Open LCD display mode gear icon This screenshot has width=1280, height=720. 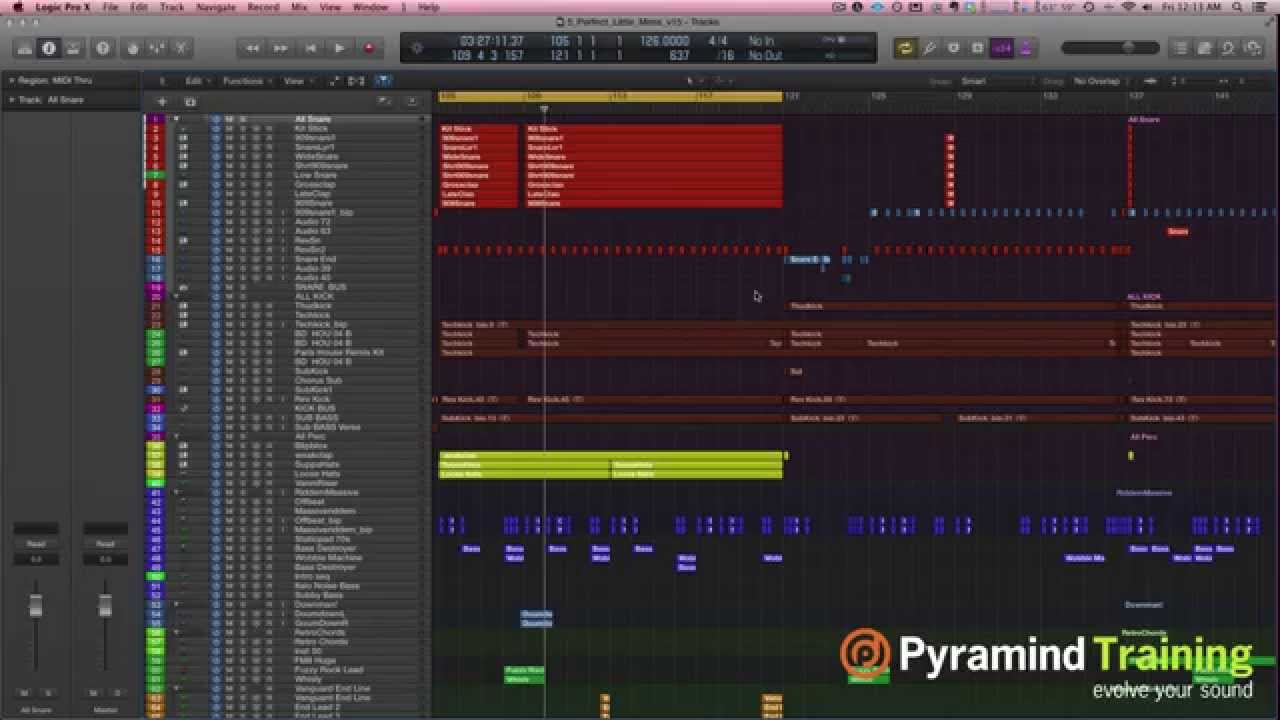(417, 48)
